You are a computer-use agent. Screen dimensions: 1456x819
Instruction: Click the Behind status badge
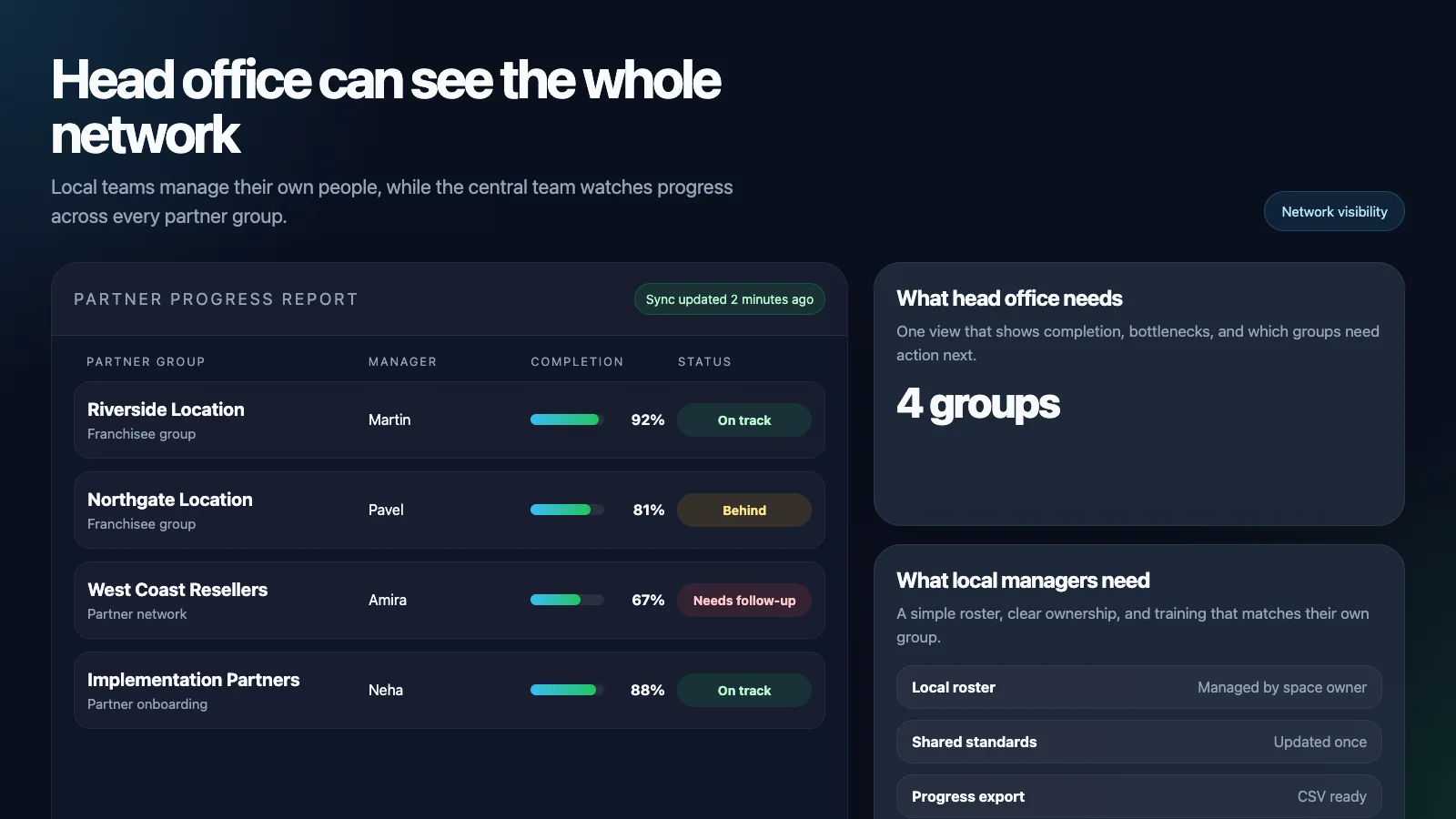[744, 510]
